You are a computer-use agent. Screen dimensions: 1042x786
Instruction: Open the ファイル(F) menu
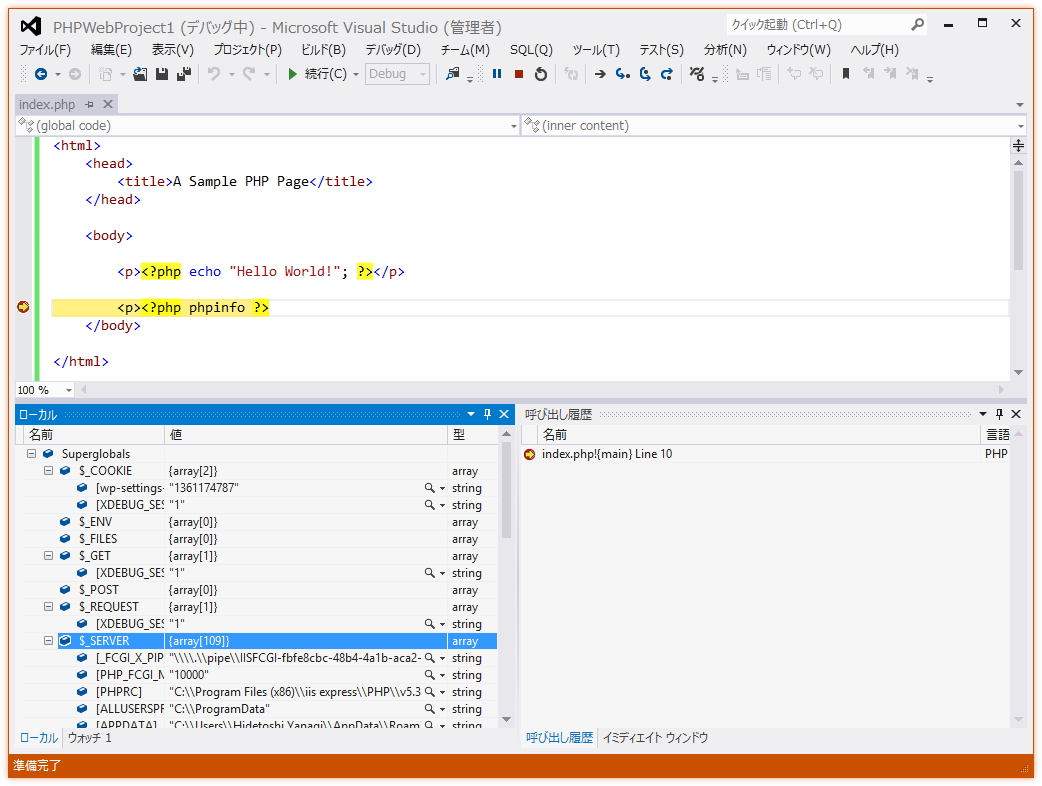[x=45, y=50]
